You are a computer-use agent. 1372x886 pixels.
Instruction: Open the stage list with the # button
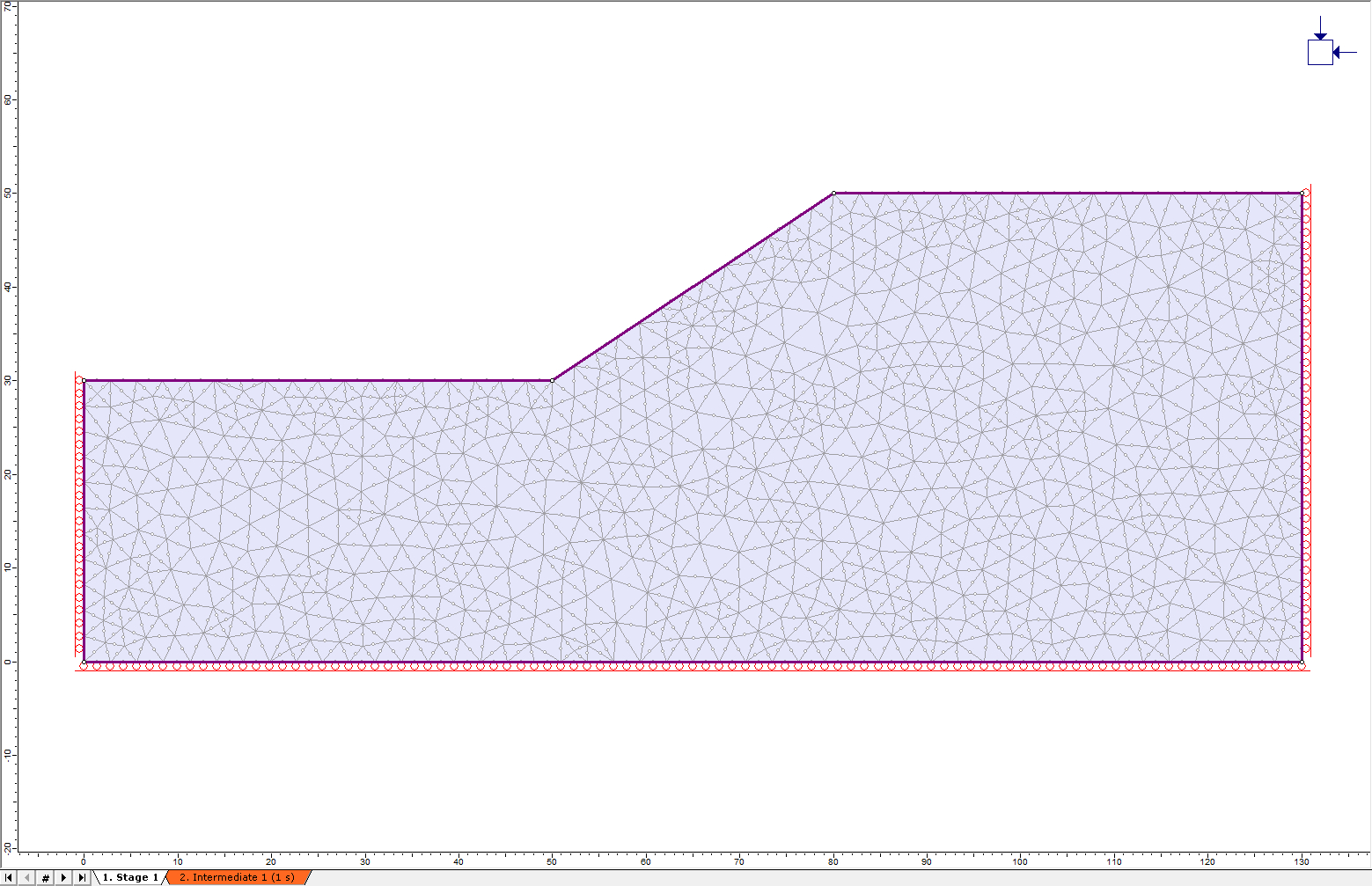pyautogui.click(x=46, y=877)
